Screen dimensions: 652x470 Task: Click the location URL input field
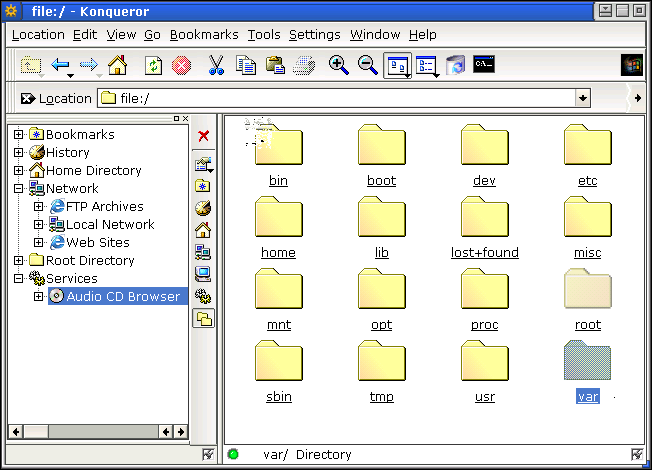tap(337, 98)
